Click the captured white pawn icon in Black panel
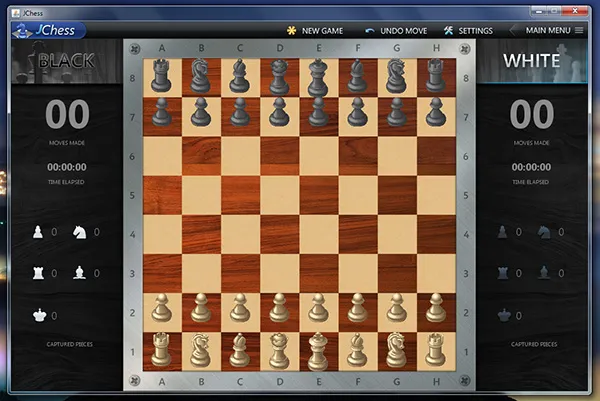This screenshot has height=401, width=600. pyautogui.click(x=39, y=232)
